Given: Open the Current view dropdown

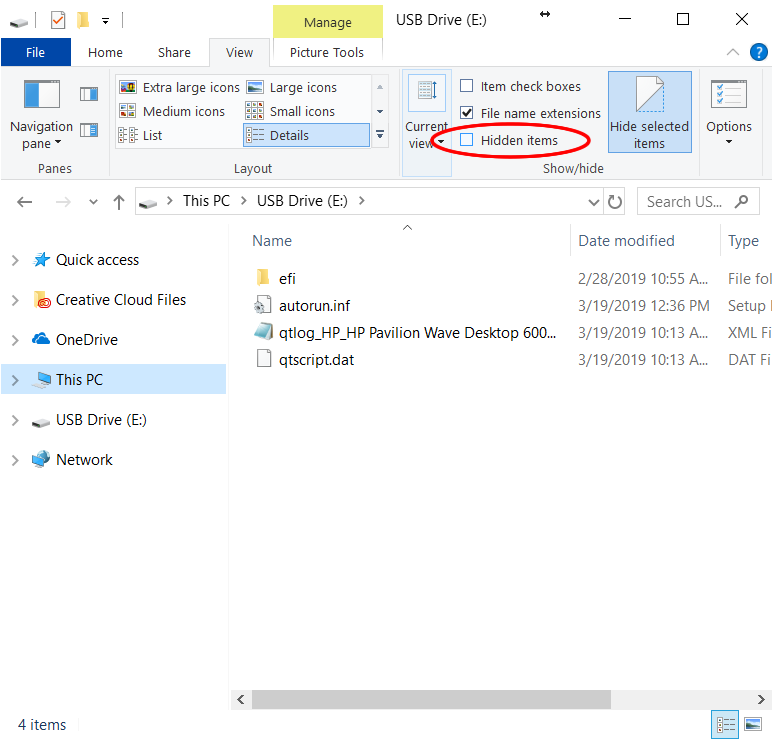Looking at the screenshot, I should pyautogui.click(x=427, y=111).
